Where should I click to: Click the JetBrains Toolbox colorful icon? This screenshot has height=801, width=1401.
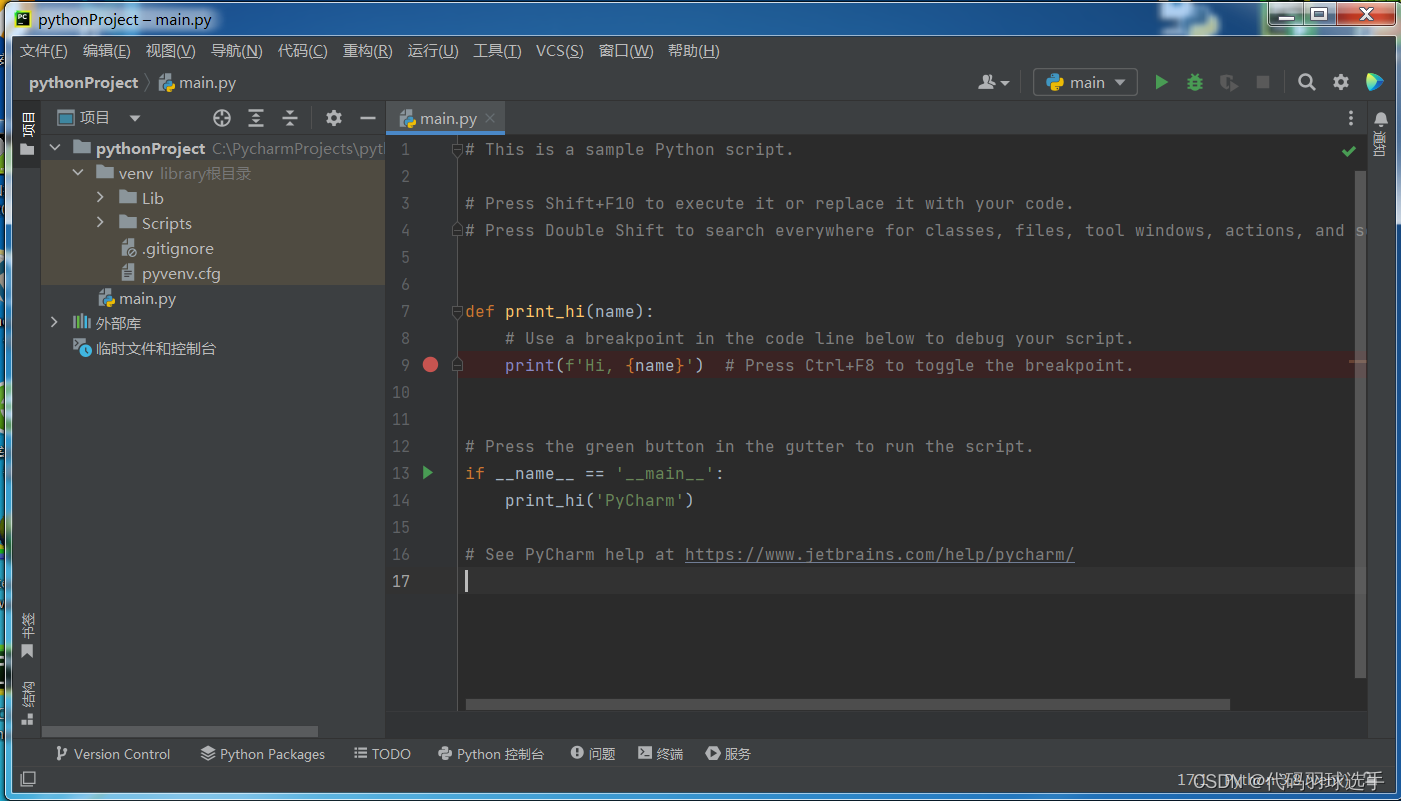coord(1375,82)
